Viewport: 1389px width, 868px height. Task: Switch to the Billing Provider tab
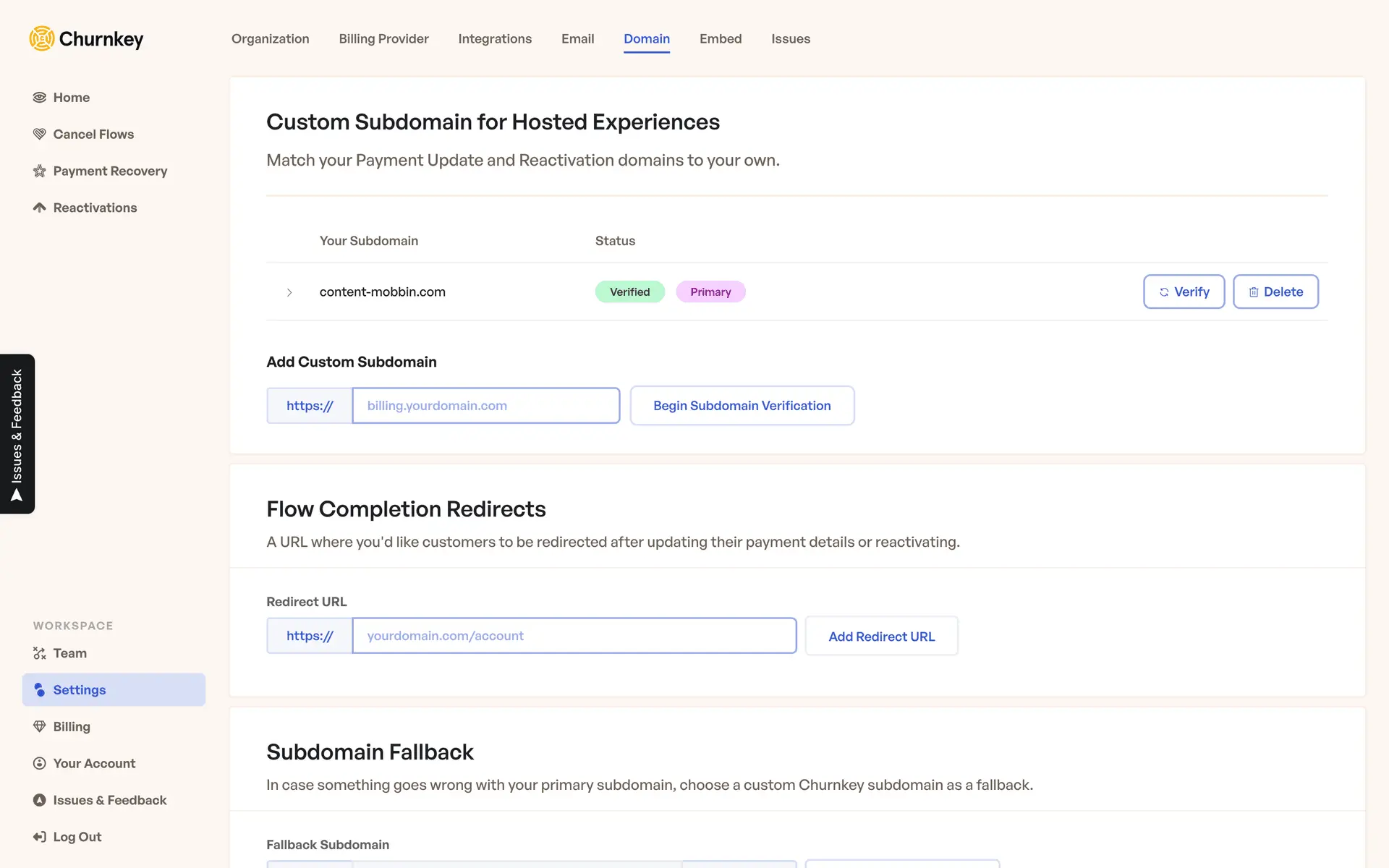point(383,39)
